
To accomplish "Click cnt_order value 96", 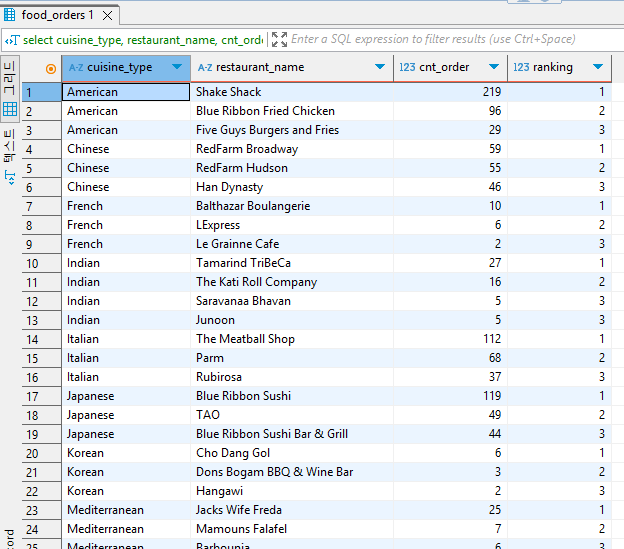I will (x=450, y=111).
